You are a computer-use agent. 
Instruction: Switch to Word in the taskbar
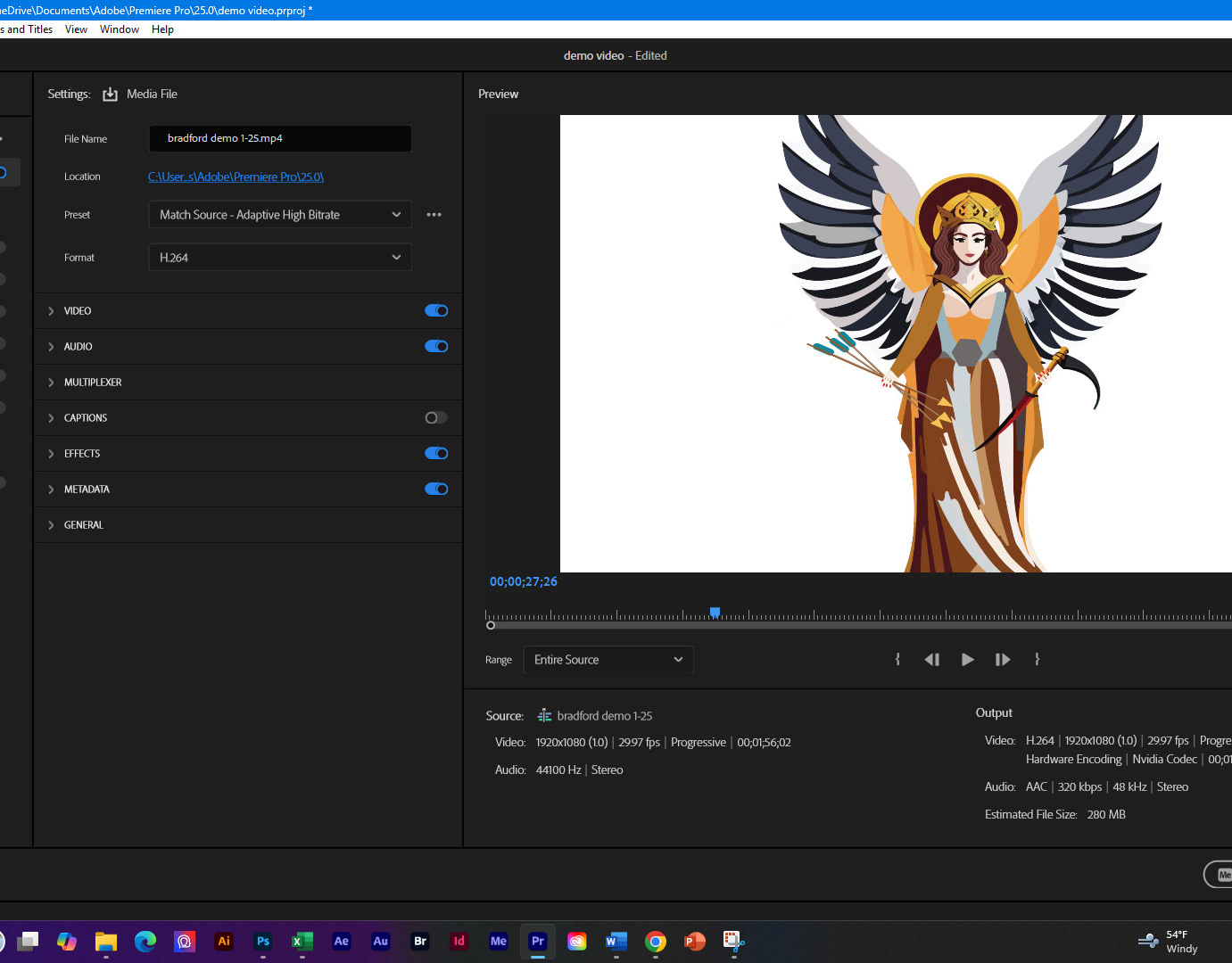point(616,942)
